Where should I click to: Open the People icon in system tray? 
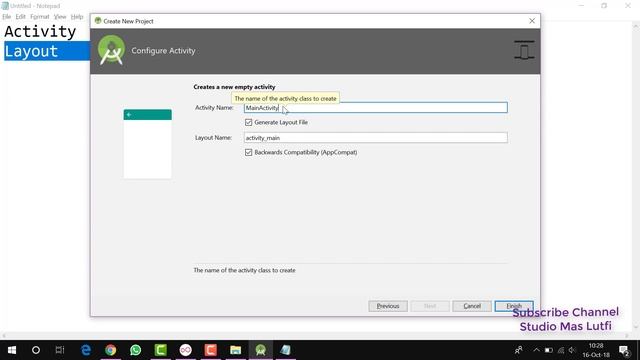(519, 350)
